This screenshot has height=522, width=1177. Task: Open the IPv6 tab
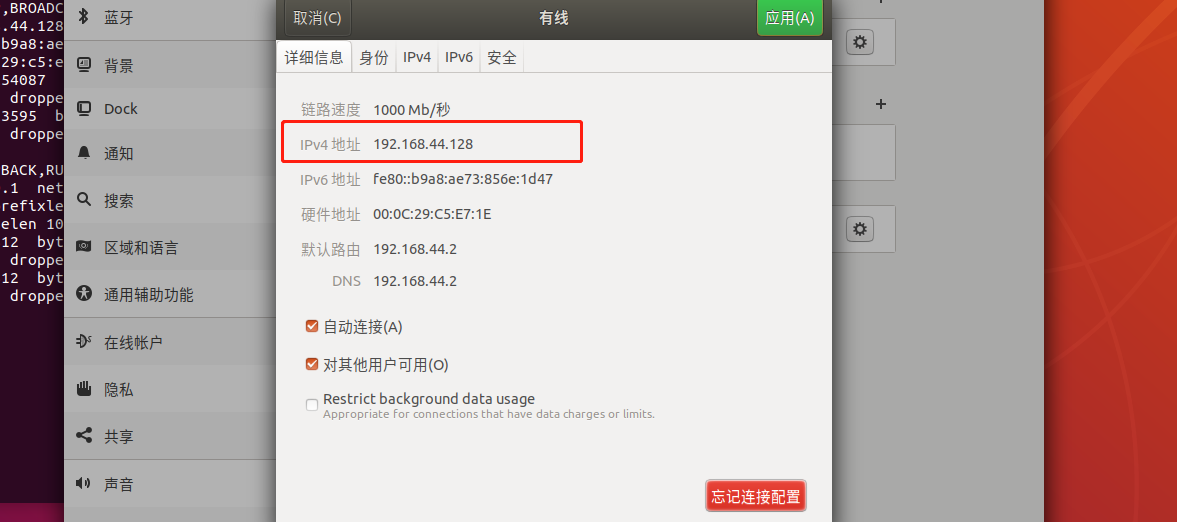(459, 58)
